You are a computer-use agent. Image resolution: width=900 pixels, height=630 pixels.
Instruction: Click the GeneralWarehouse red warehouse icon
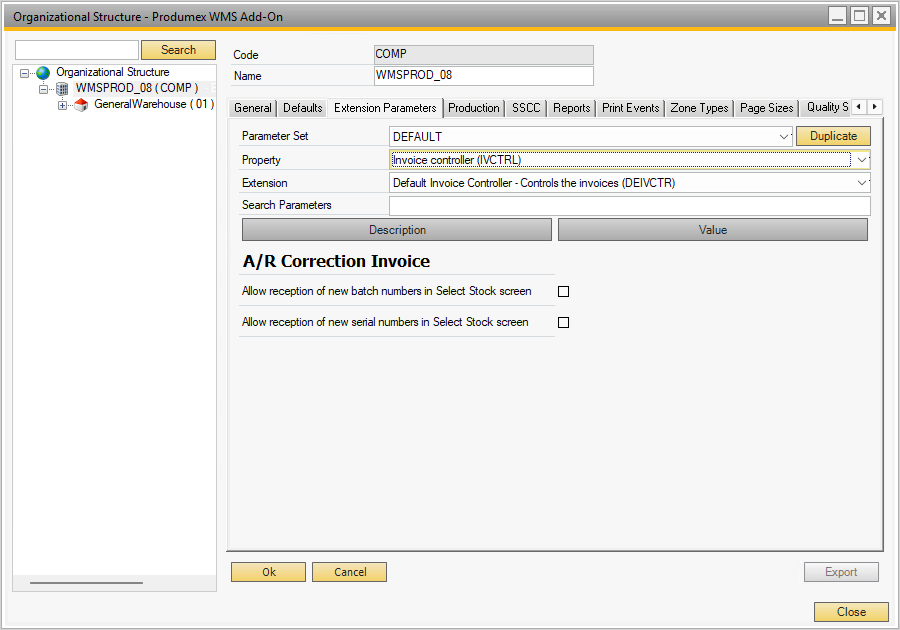tap(81, 105)
